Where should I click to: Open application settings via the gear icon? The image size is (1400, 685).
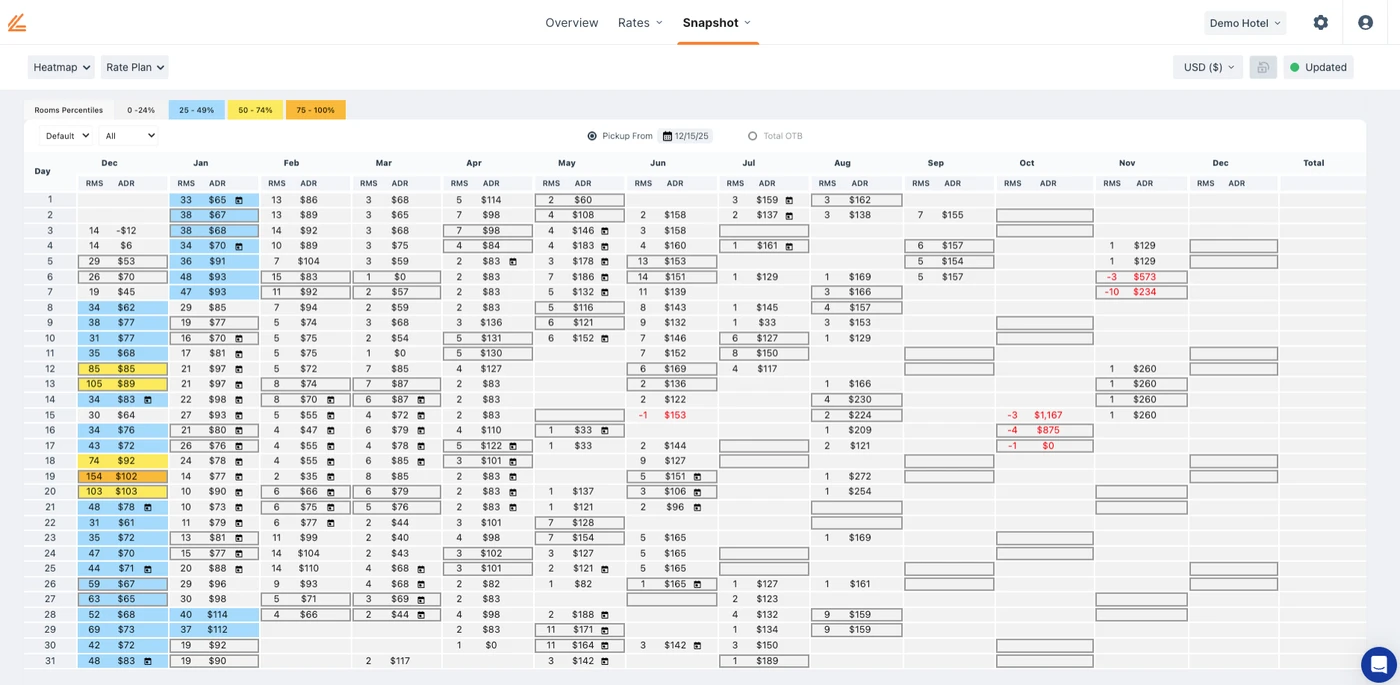1320,21
